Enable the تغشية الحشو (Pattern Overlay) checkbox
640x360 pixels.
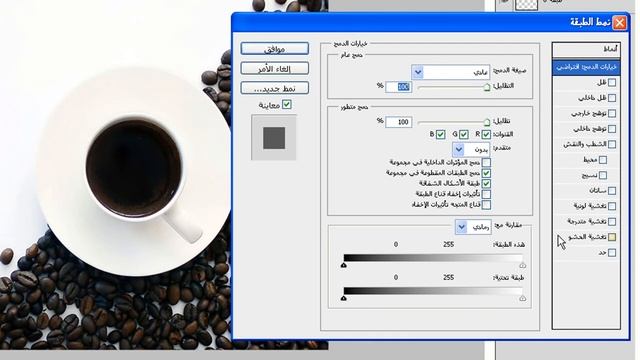click(612, 237)
